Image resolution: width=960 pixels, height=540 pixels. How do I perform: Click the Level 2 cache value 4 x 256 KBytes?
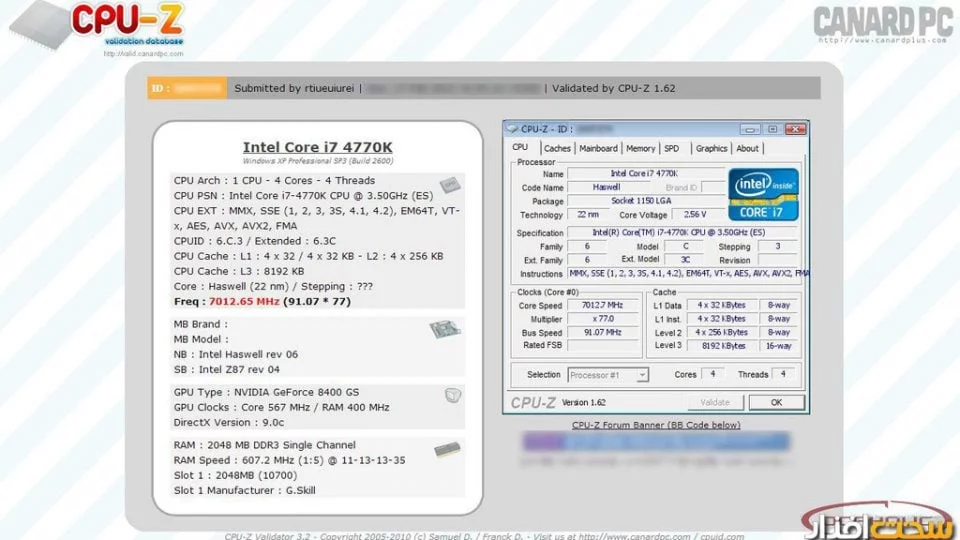coord(721,332)
